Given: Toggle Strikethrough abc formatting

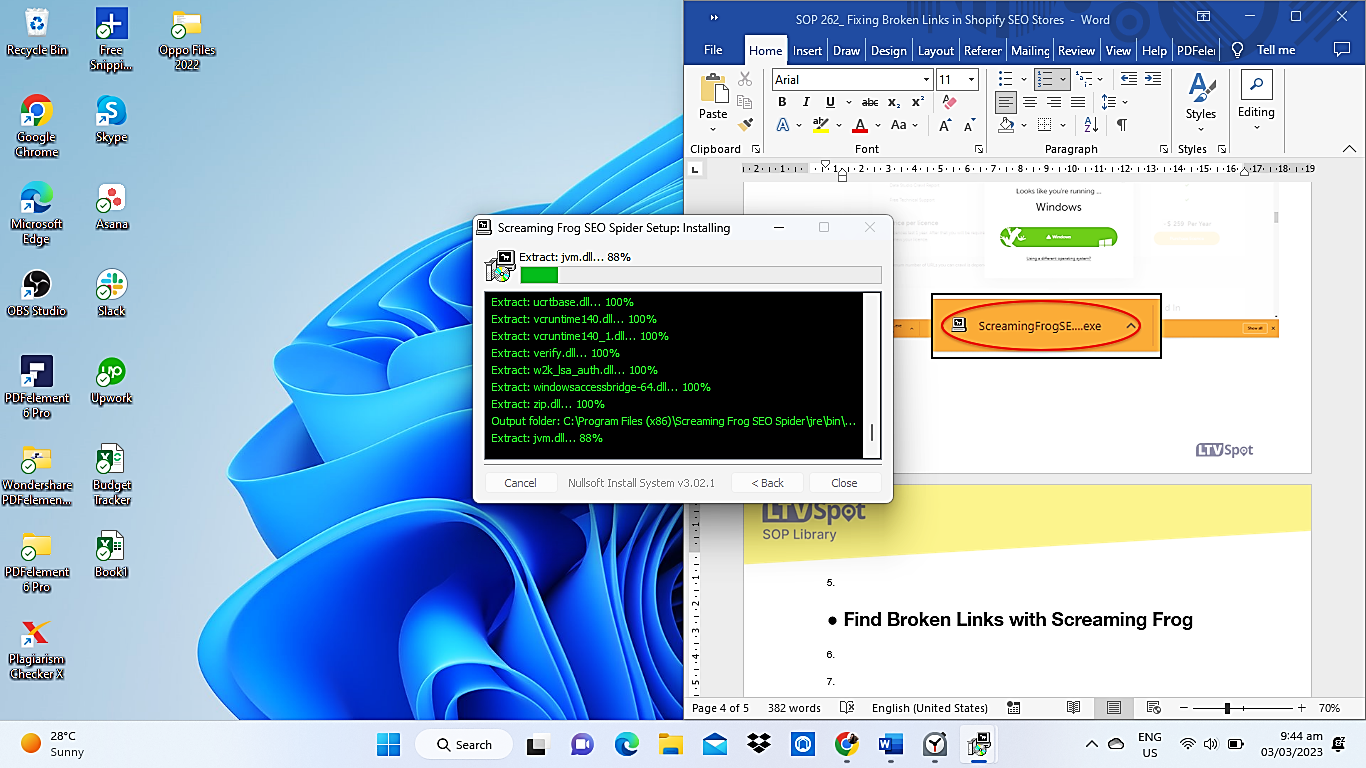Looking at the screenshot, I should coord(870,102).
